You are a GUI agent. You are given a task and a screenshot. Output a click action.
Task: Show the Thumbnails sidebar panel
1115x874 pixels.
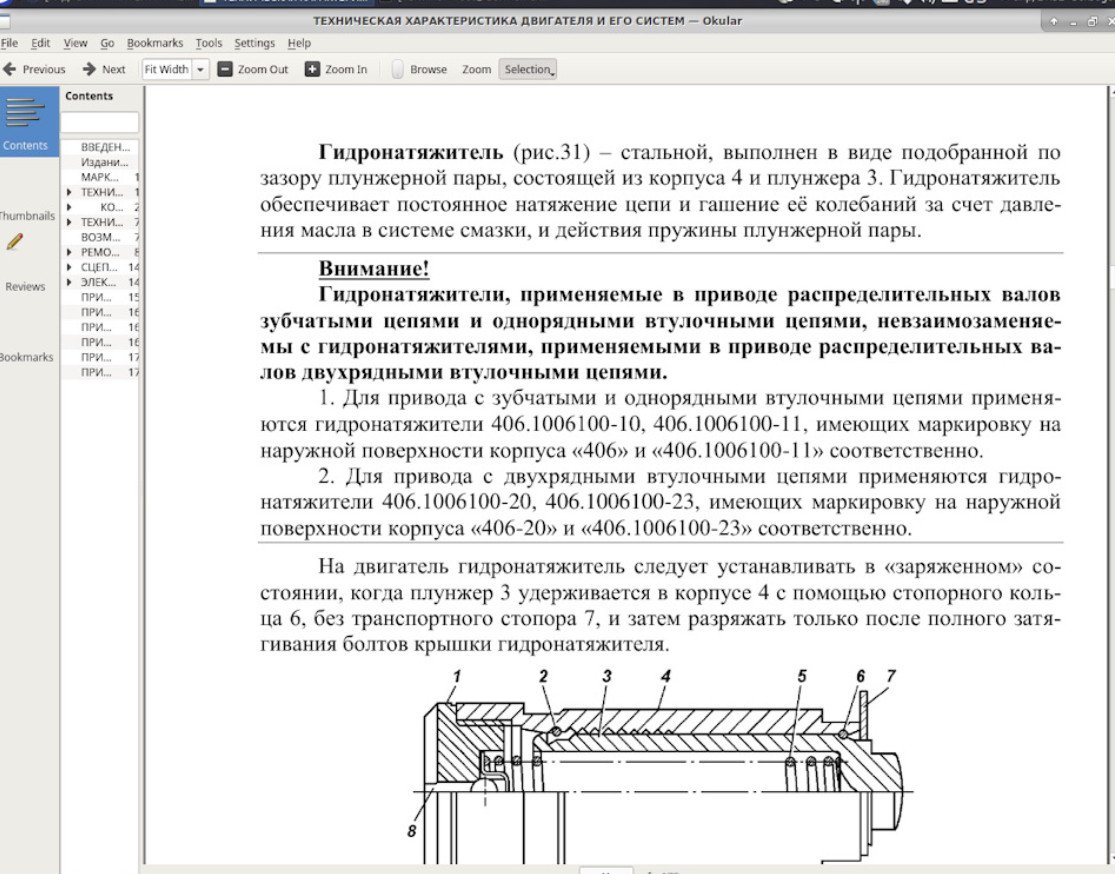click(26, 215)
